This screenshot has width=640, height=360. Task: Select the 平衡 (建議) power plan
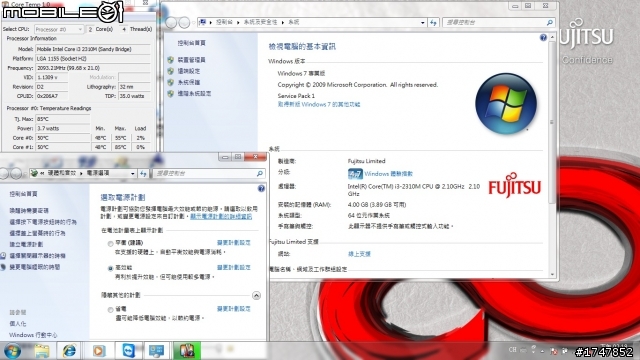pyautogui.click(x=110, y=243)
